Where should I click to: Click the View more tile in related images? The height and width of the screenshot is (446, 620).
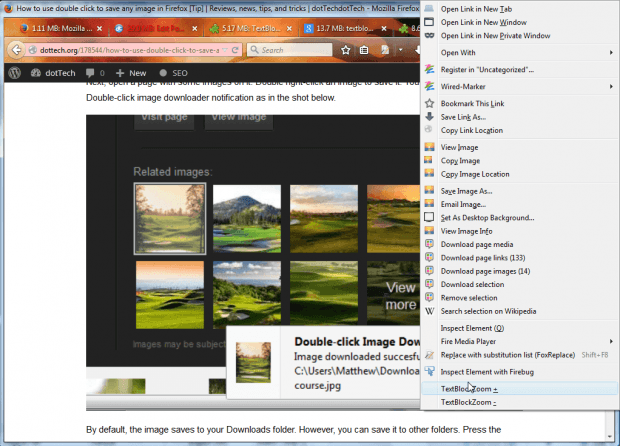(393, 295)
